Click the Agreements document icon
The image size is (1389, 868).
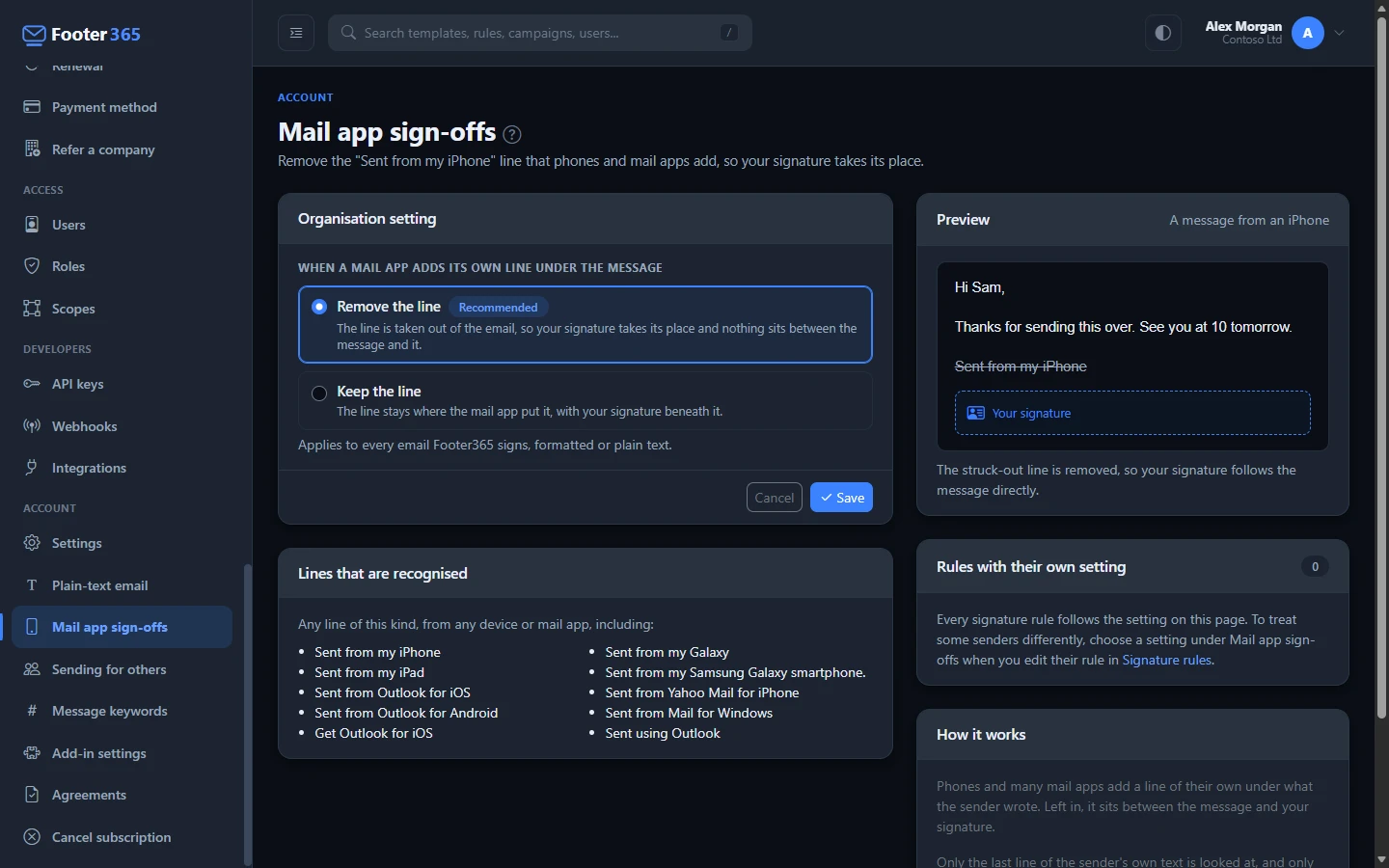[x=32, y=795]
